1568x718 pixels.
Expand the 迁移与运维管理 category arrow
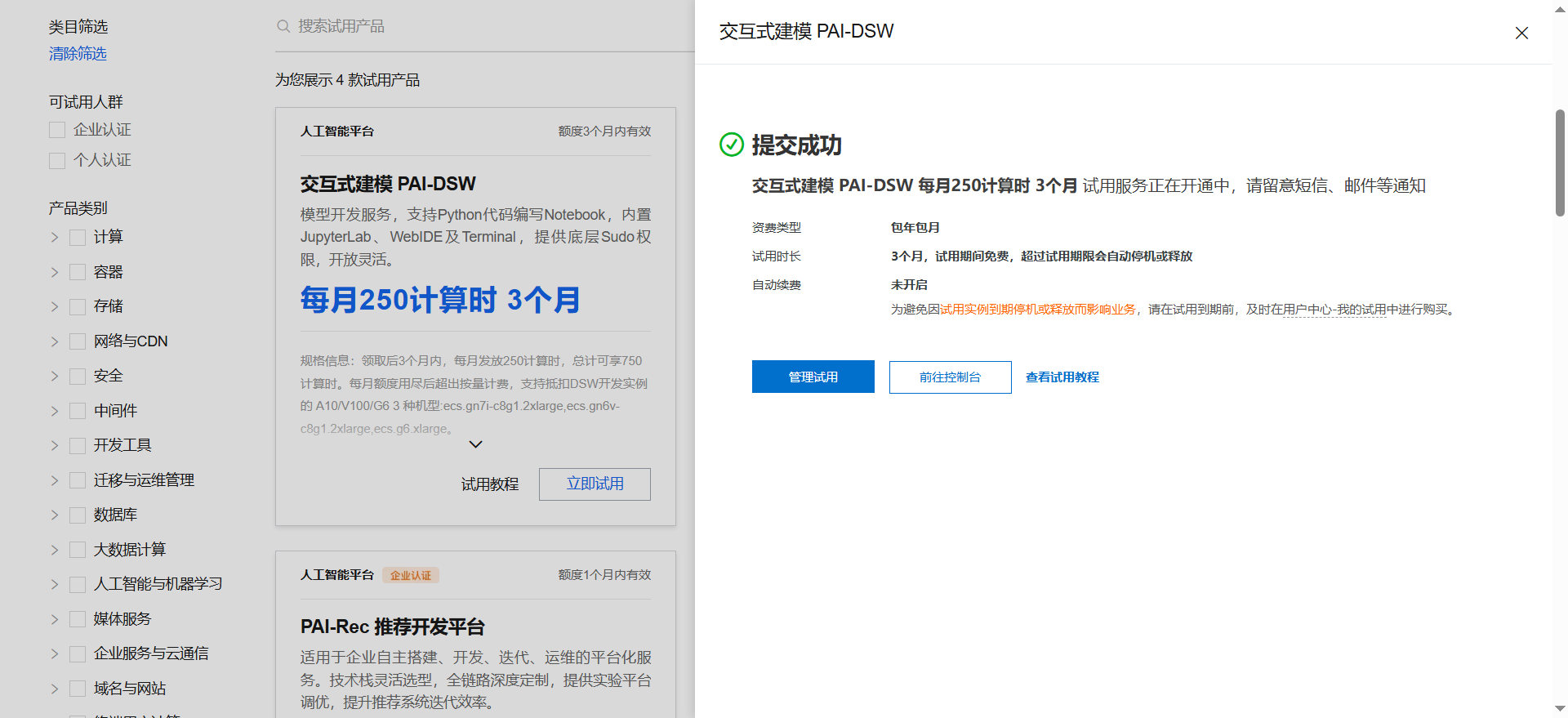[55, 480]
